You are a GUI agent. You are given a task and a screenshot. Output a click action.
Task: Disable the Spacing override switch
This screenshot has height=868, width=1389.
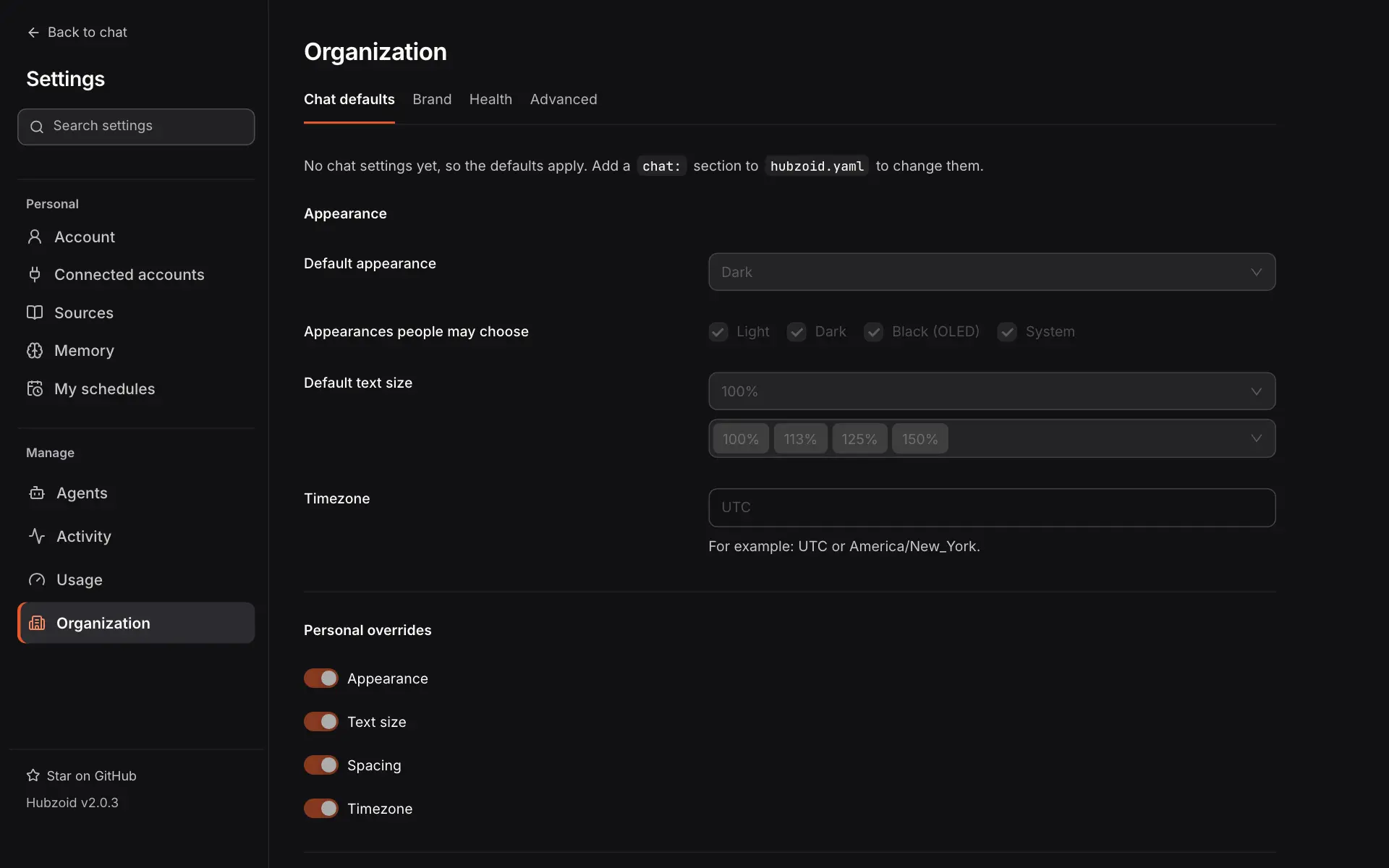click(x=321, y=765)
